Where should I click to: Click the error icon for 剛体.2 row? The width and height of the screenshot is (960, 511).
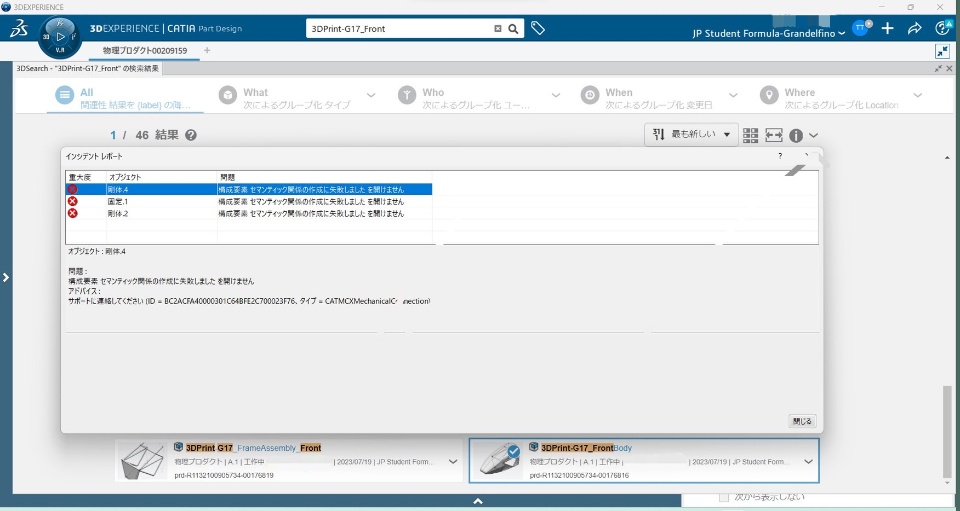point(73,213)
